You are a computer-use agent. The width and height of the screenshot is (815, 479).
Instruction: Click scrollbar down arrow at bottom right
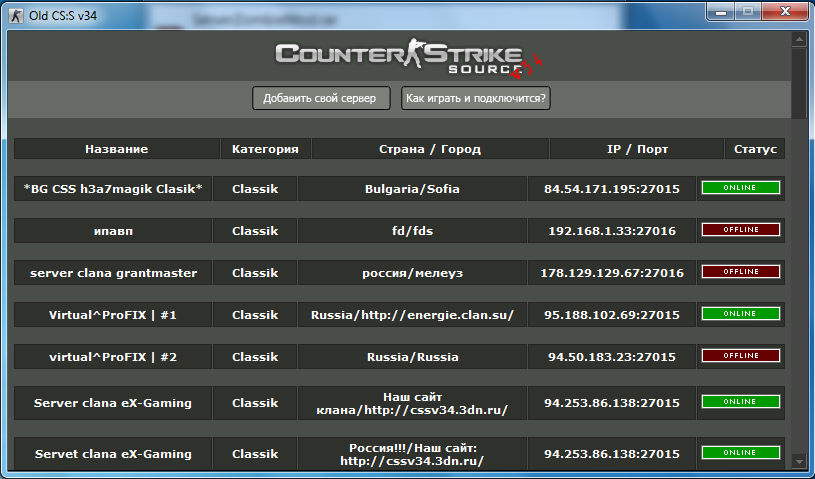click(799, 461)
